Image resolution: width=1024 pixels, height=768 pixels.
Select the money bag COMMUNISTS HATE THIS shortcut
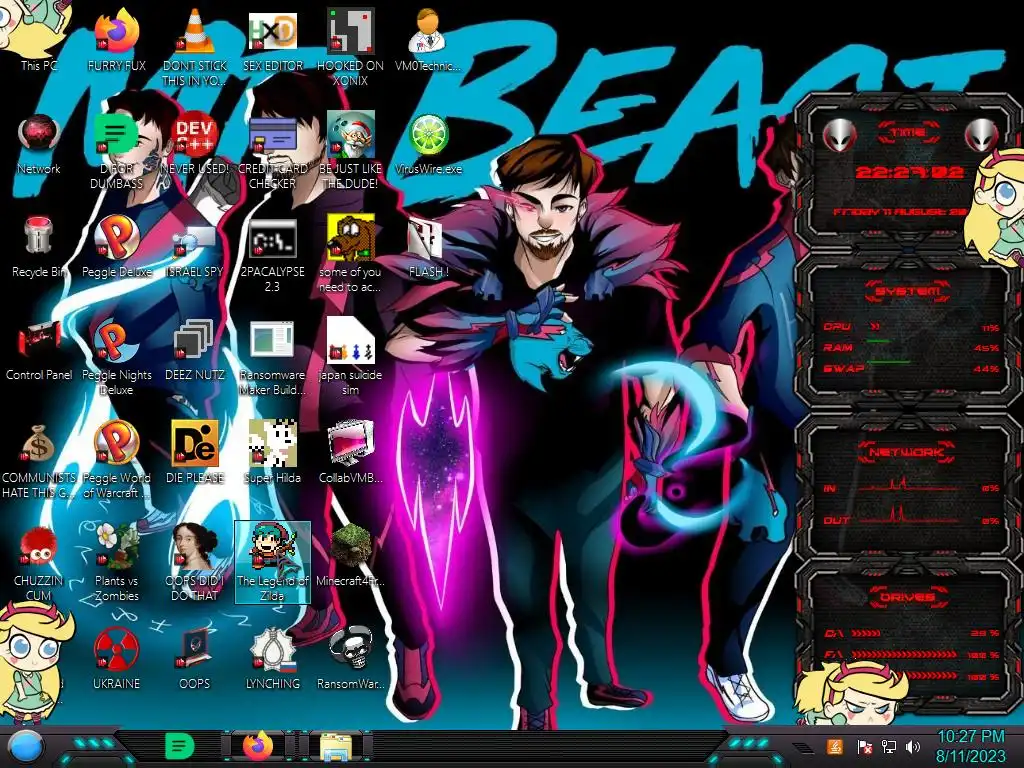(39, 461)
